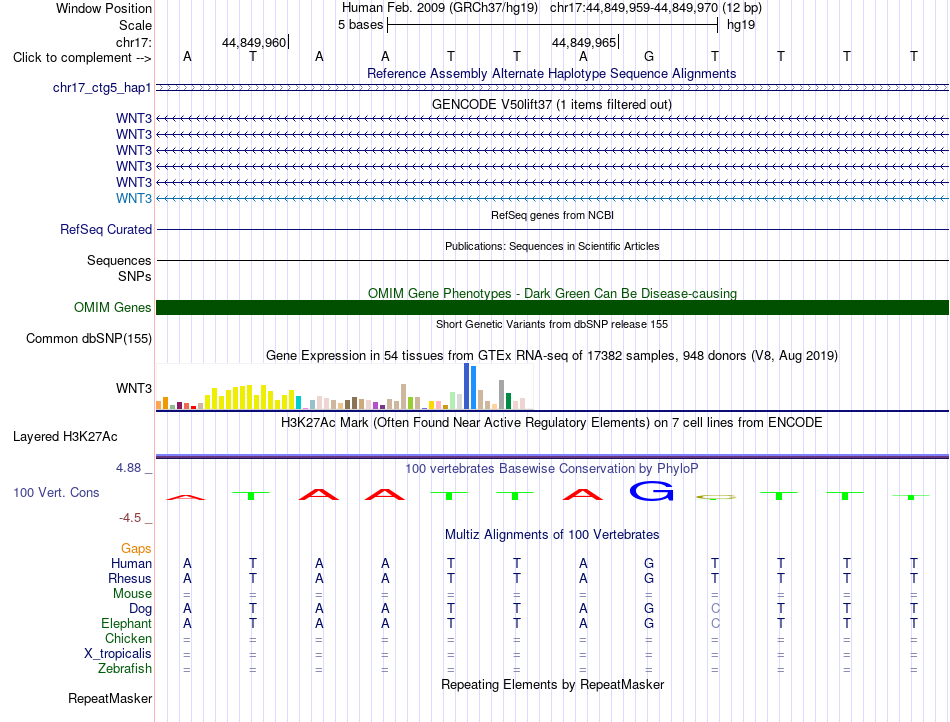Click the '5 bases' scale label
This screenshot has width=950, height=722.
point(360,25)
